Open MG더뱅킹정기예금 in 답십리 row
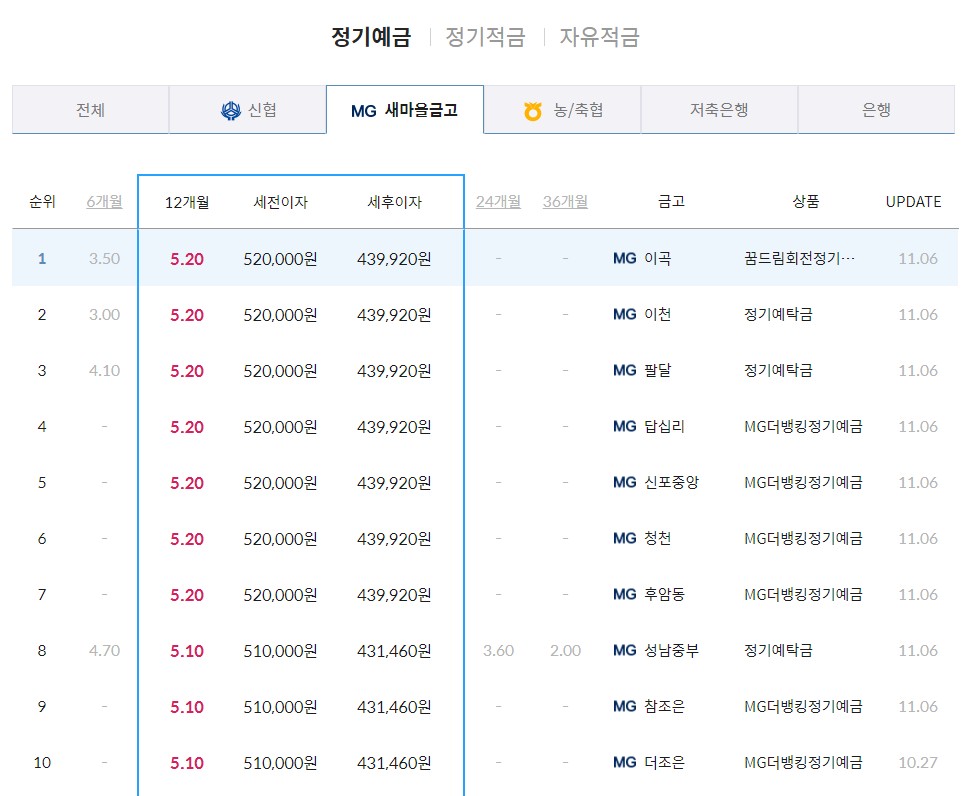 point(803,426)
